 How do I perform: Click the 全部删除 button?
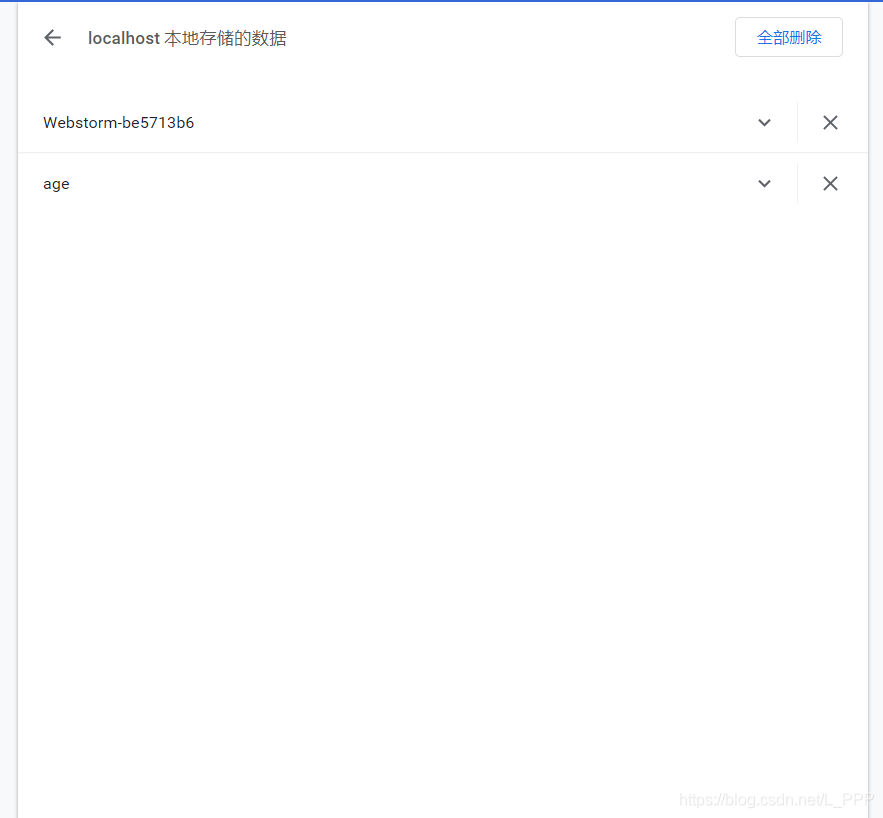point(788,37)
